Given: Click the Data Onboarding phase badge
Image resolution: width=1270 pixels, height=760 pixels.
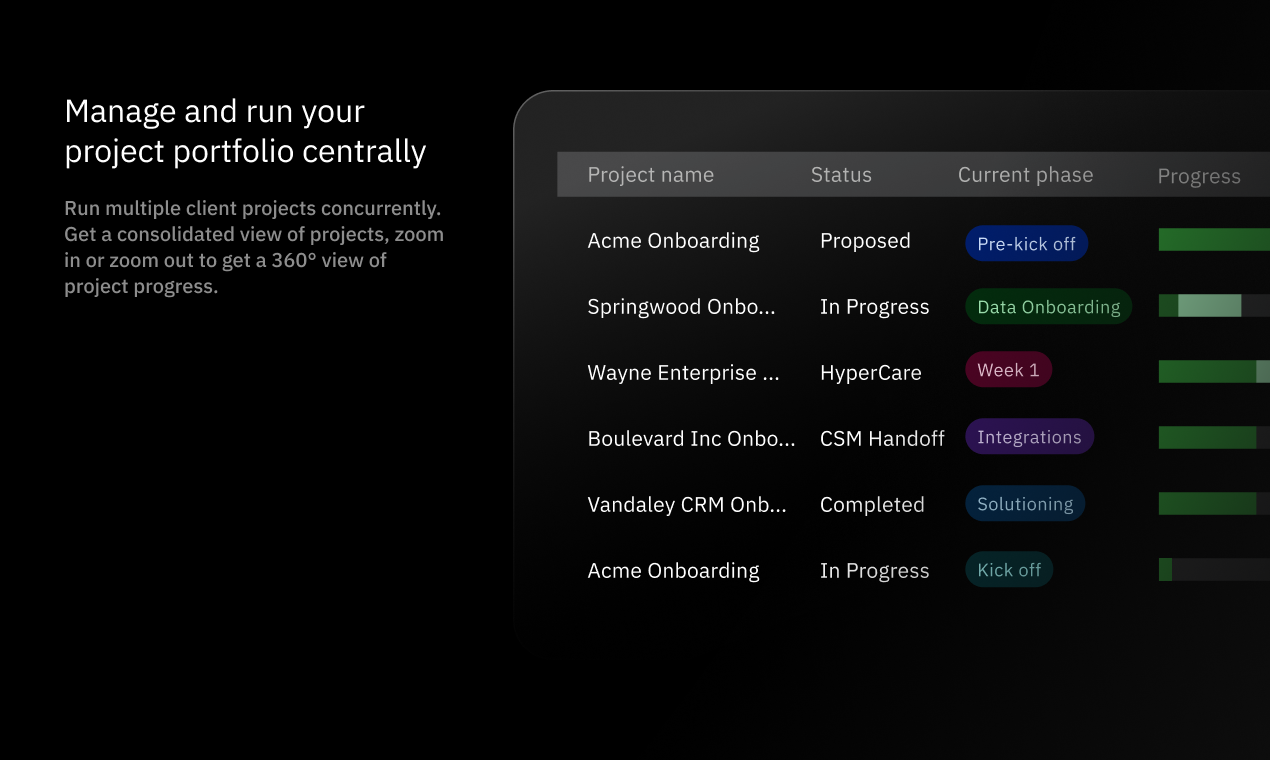Looking at the screenshot, I should (x=1048, y=307).
